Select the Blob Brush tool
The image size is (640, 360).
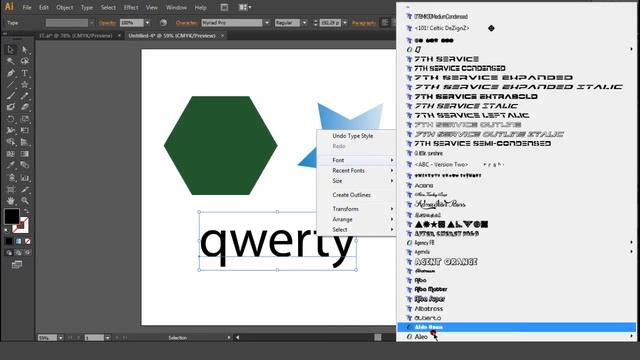[11, 107]
